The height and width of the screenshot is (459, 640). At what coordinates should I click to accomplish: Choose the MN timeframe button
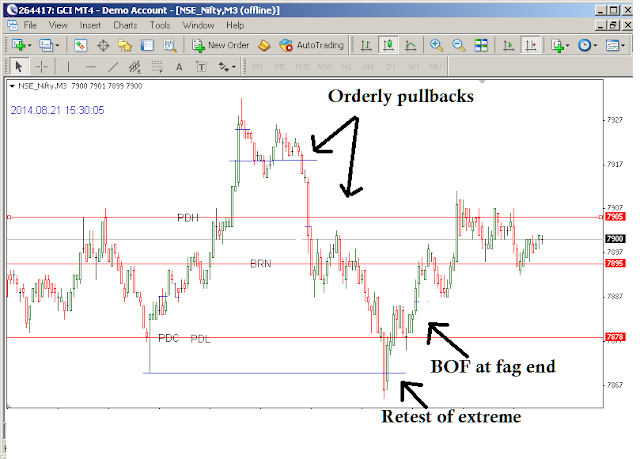coord(435,67)
